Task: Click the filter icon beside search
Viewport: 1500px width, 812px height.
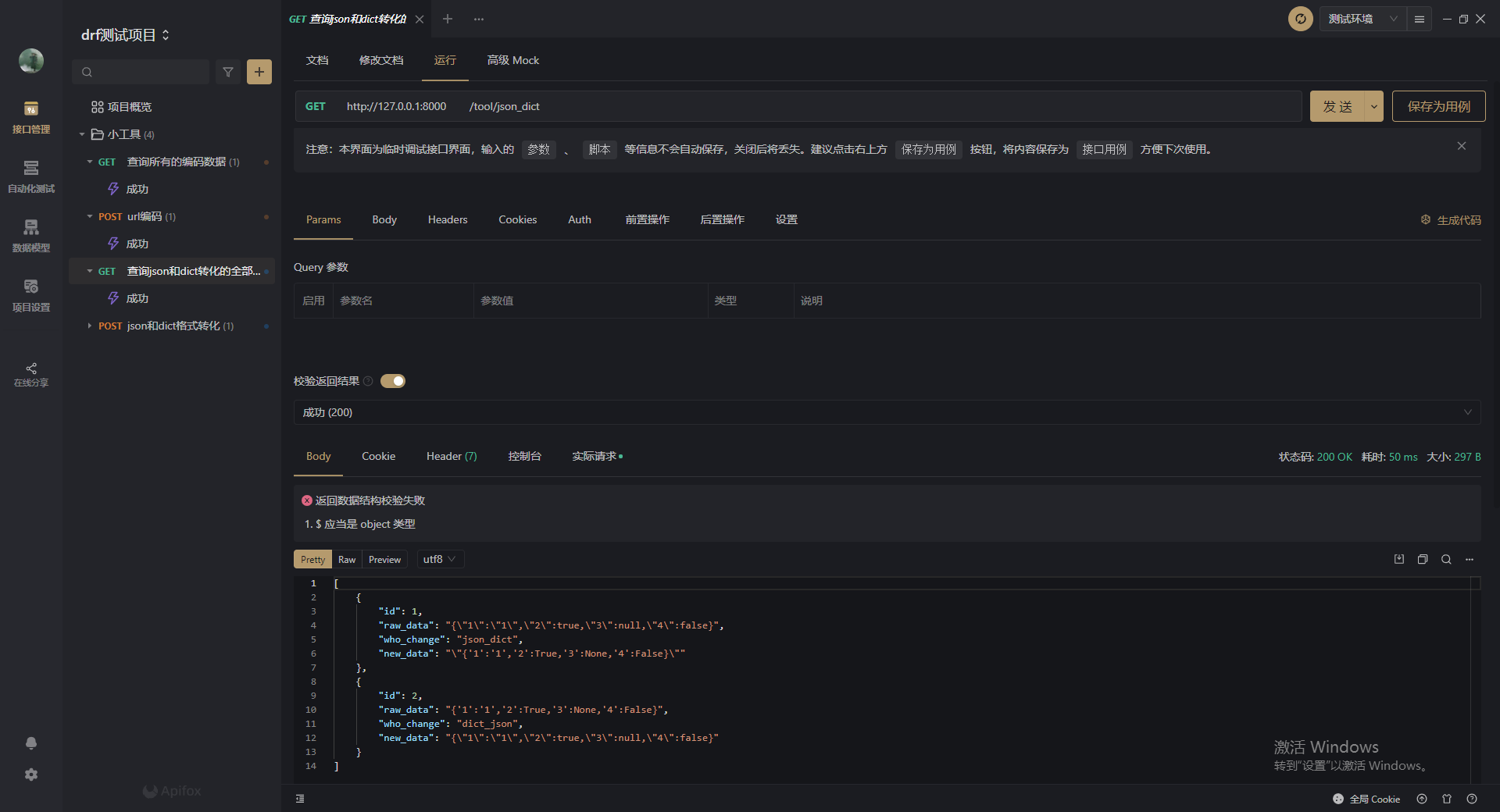Action: click(x=228, y=72)
